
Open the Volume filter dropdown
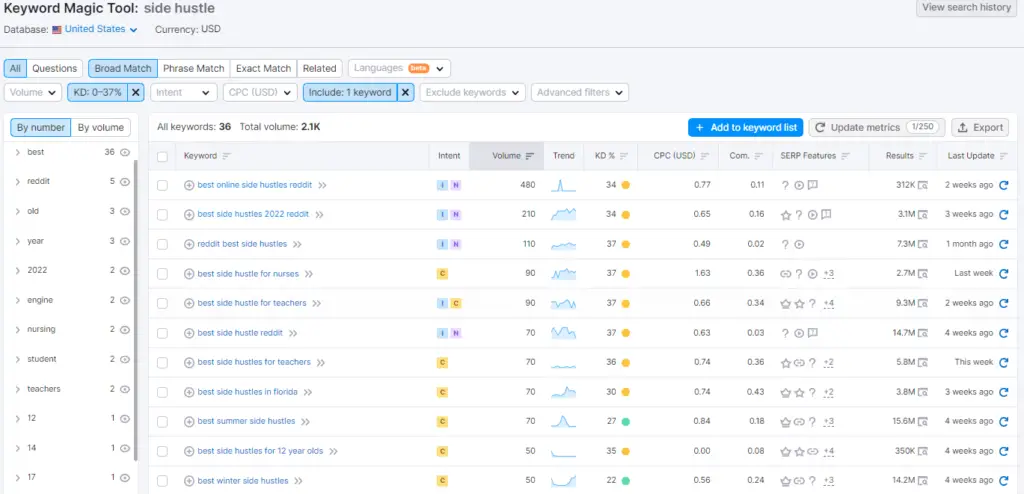pyautogui.click(x=33, y=92)
